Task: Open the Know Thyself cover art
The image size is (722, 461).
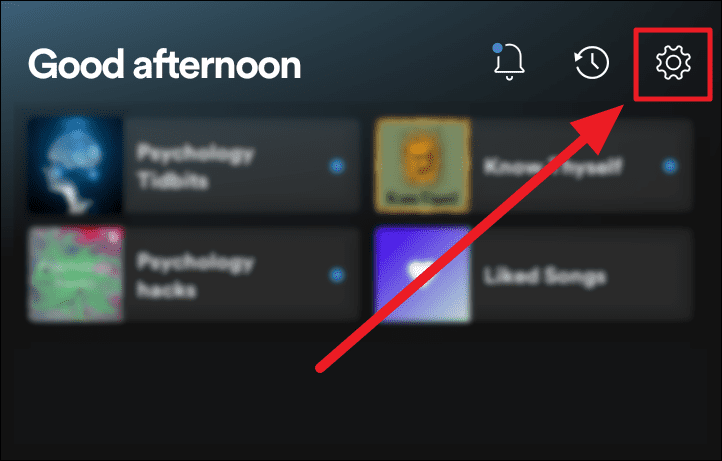Action: [x=423, y=166]
